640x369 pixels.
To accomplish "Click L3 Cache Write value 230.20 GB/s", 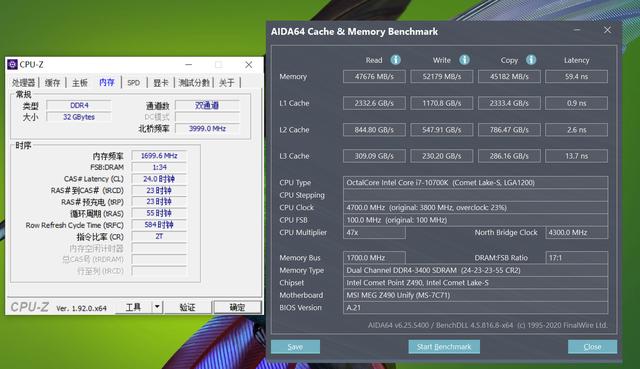I will [x=442, y=156].
